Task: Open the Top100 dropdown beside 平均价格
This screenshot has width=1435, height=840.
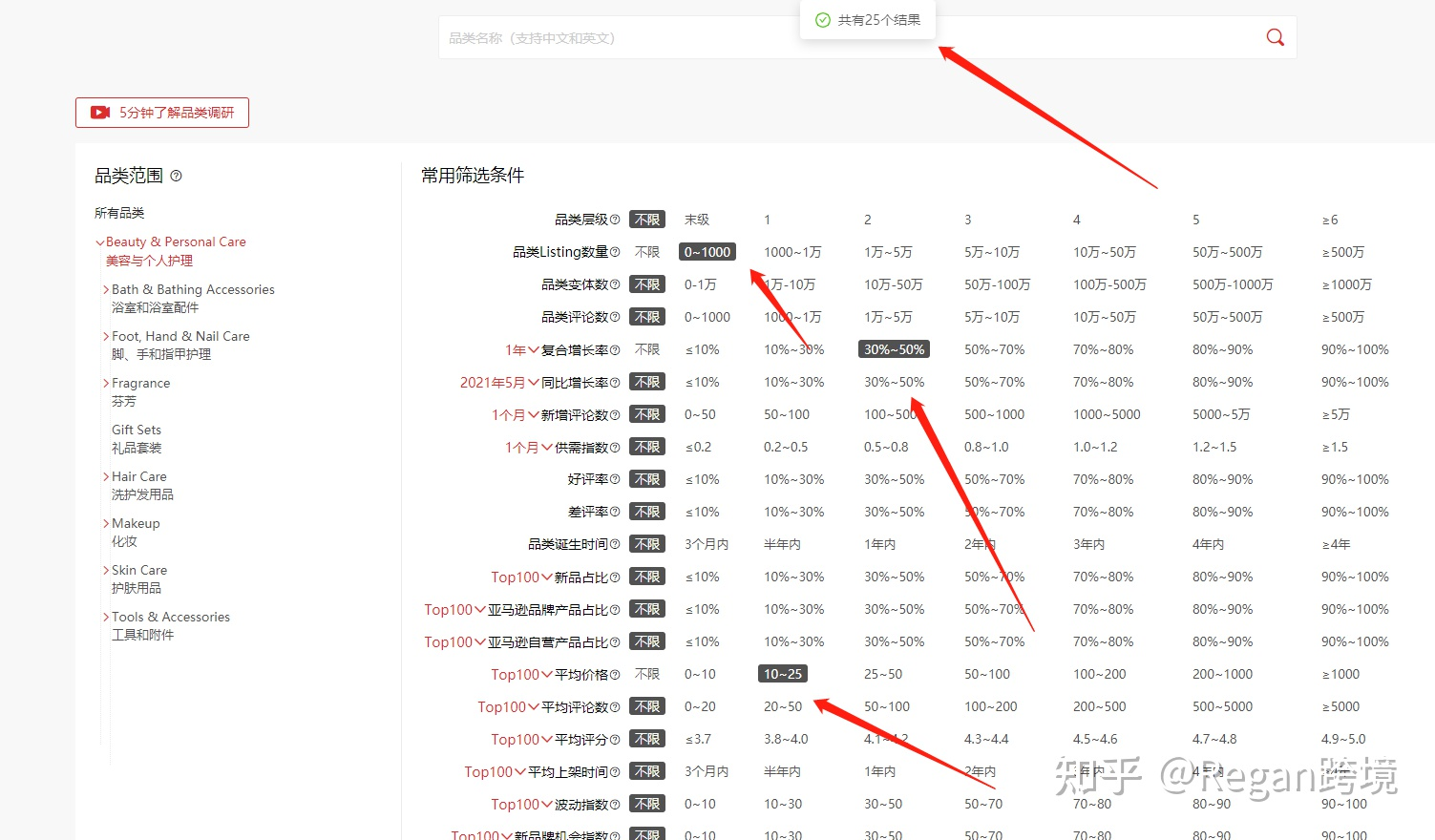Action: pyautogui.click(x=520, y=674)
